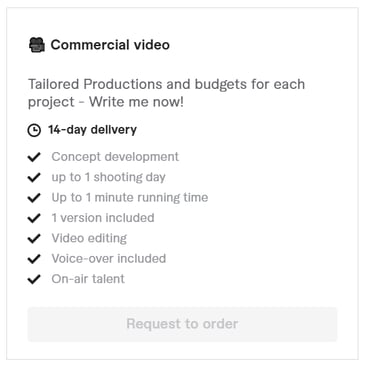375x372 pixels.
Task: Select the 14-day delivery label
Action: point(92,130)
